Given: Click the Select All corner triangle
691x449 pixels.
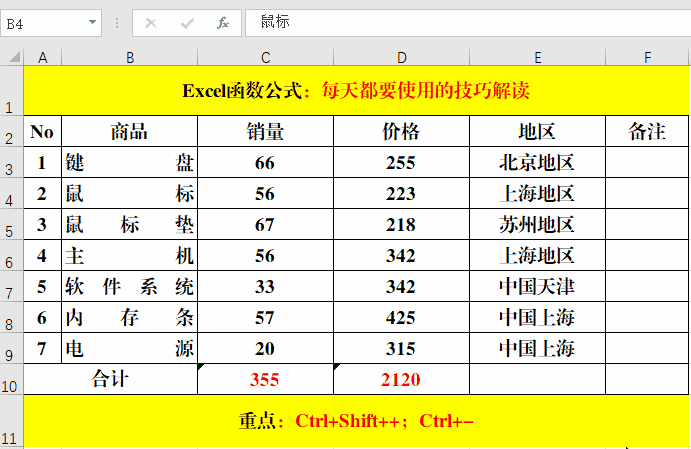Looking at the screenshot, I should pos(15,57).
